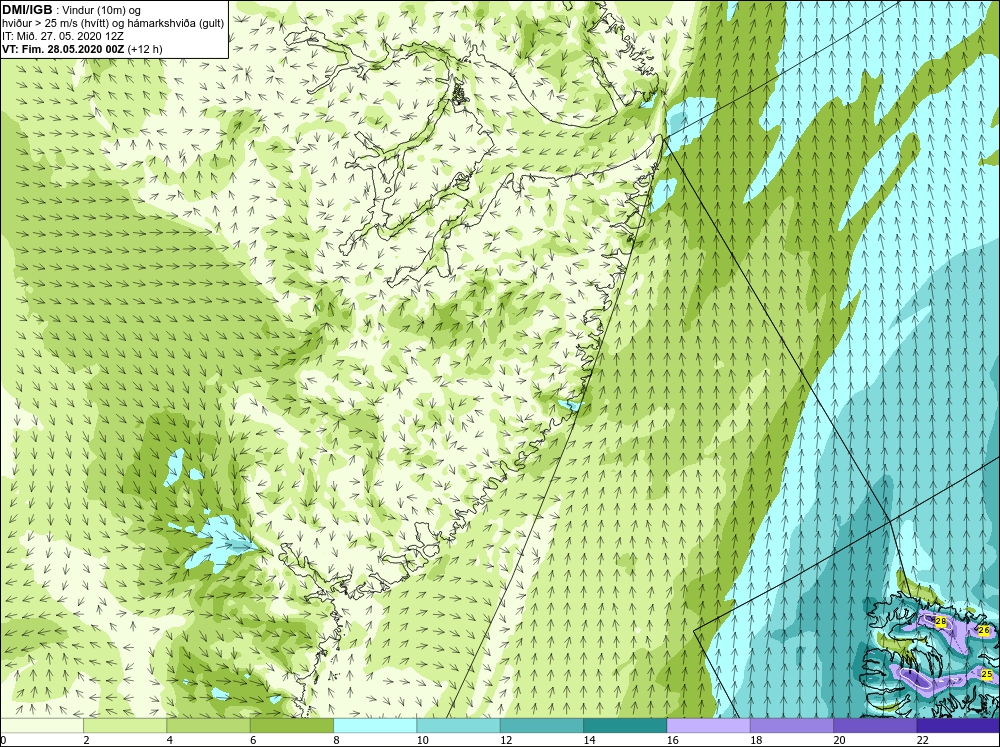Click the 'IT: Mið. 27. 05. 2020 12Z' text
Viewport: 1000px width, 747px height.
click(x=62, y=36)
